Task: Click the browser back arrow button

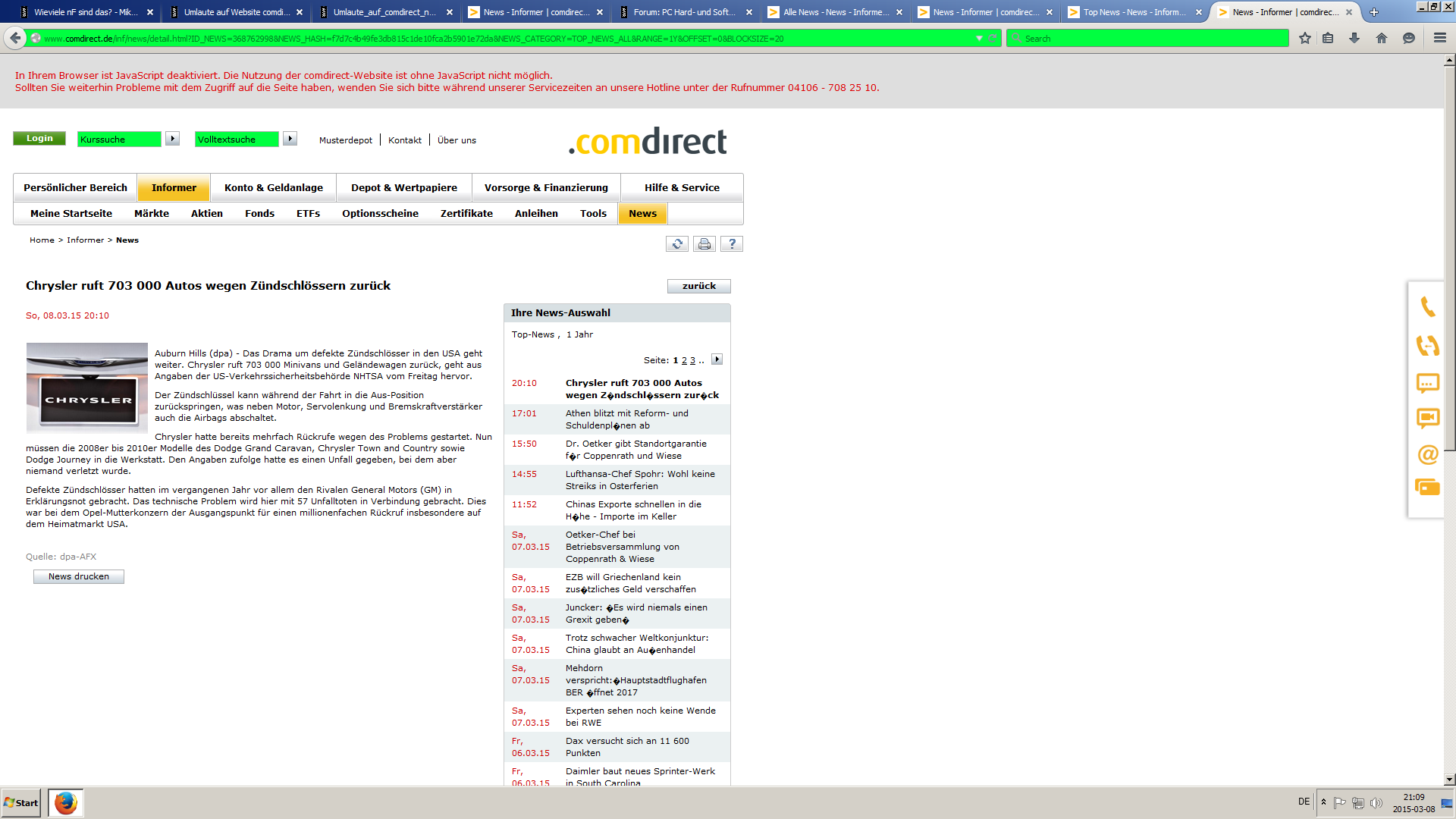Action: (15, 38)
